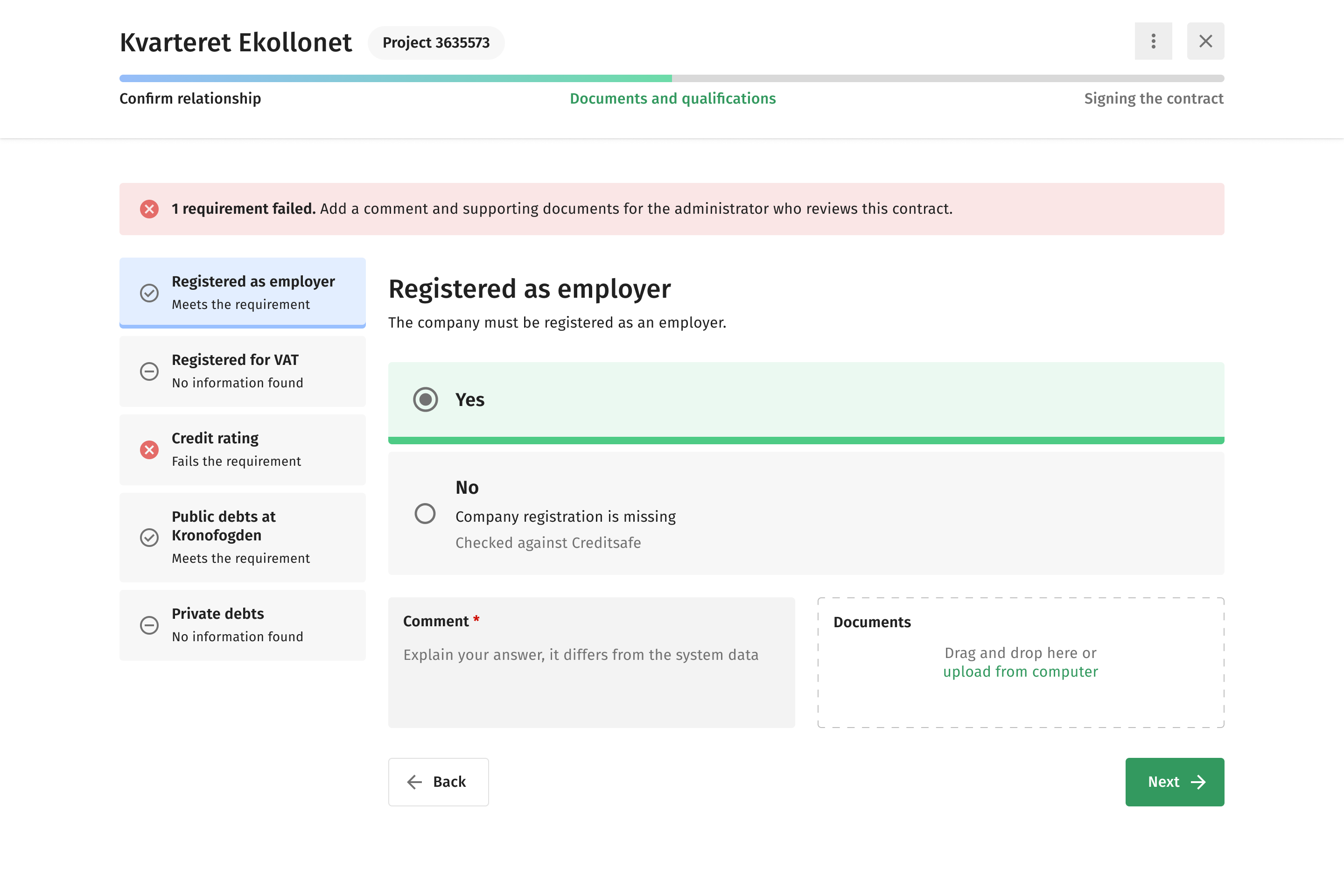Click the Back button
This screenshot has width=1344, height=896.
point(438,782)
